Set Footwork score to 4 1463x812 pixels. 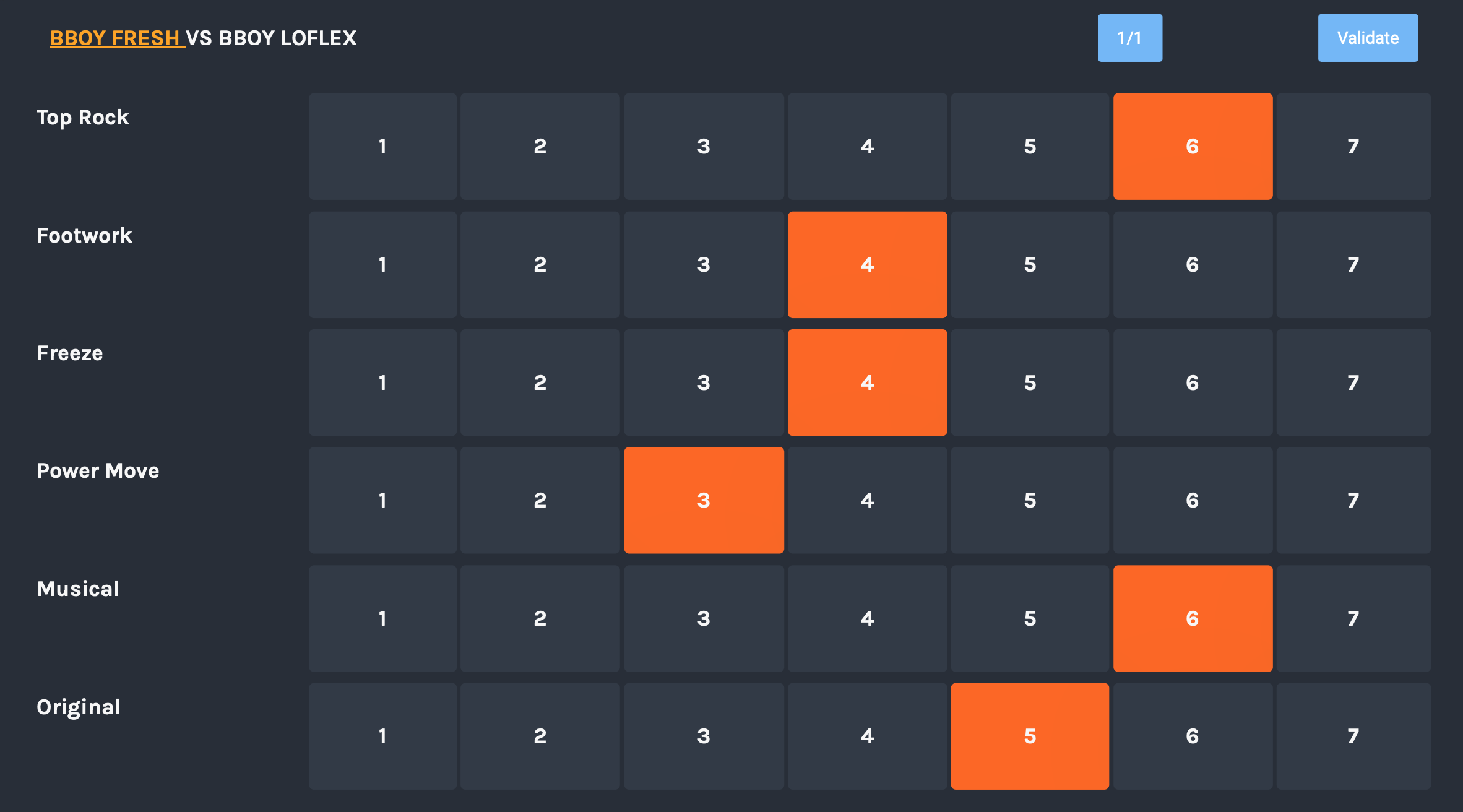tap(867, 264)
